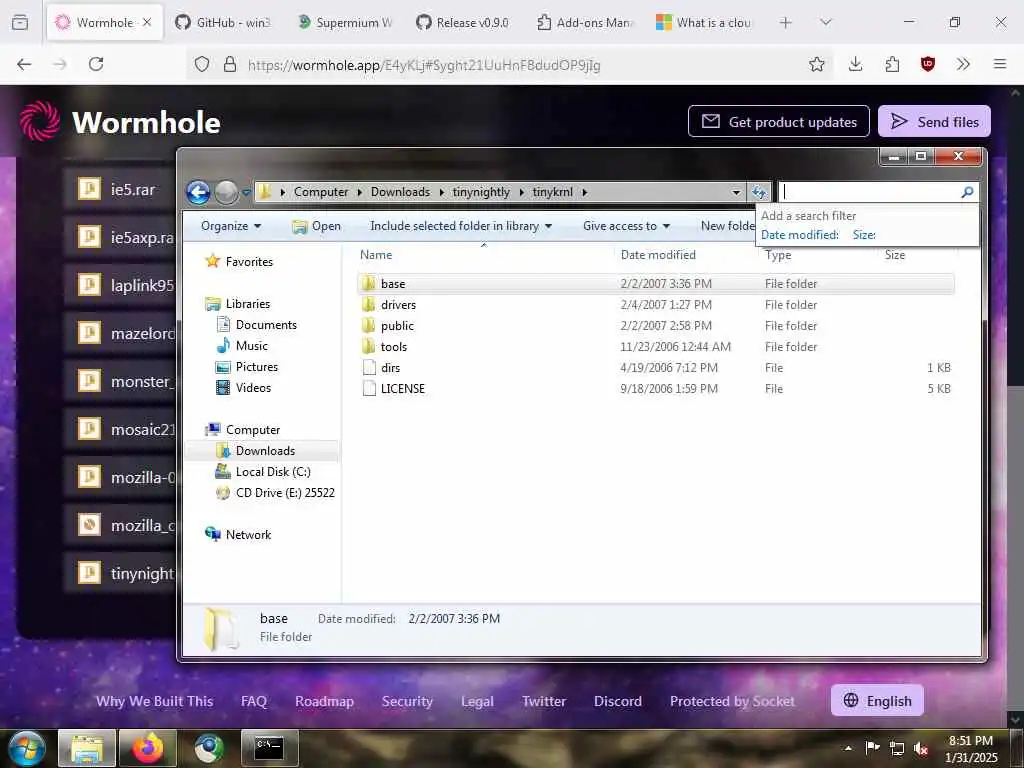Open the base folder icon
Screen dimensions: 1024x768
point(369,283)
